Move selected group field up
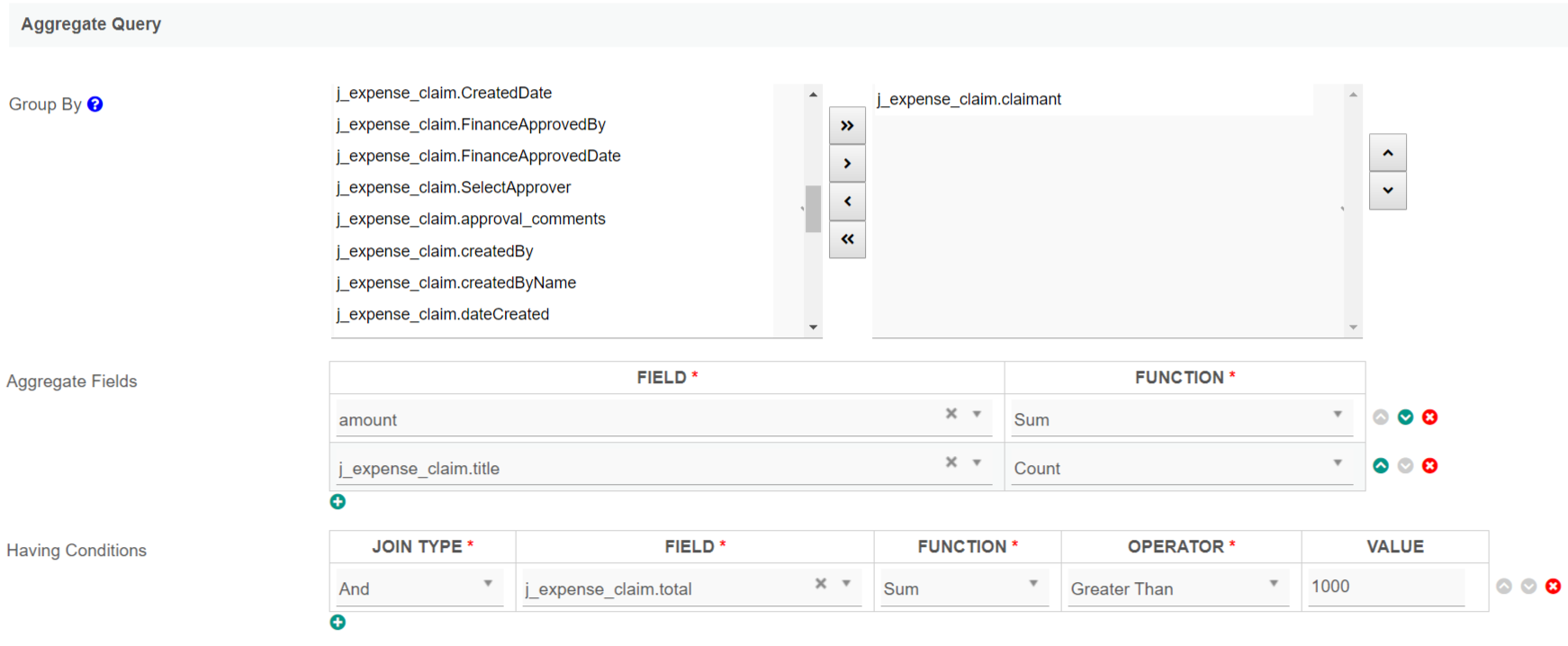1568x646 pixels. [1387, 154]
